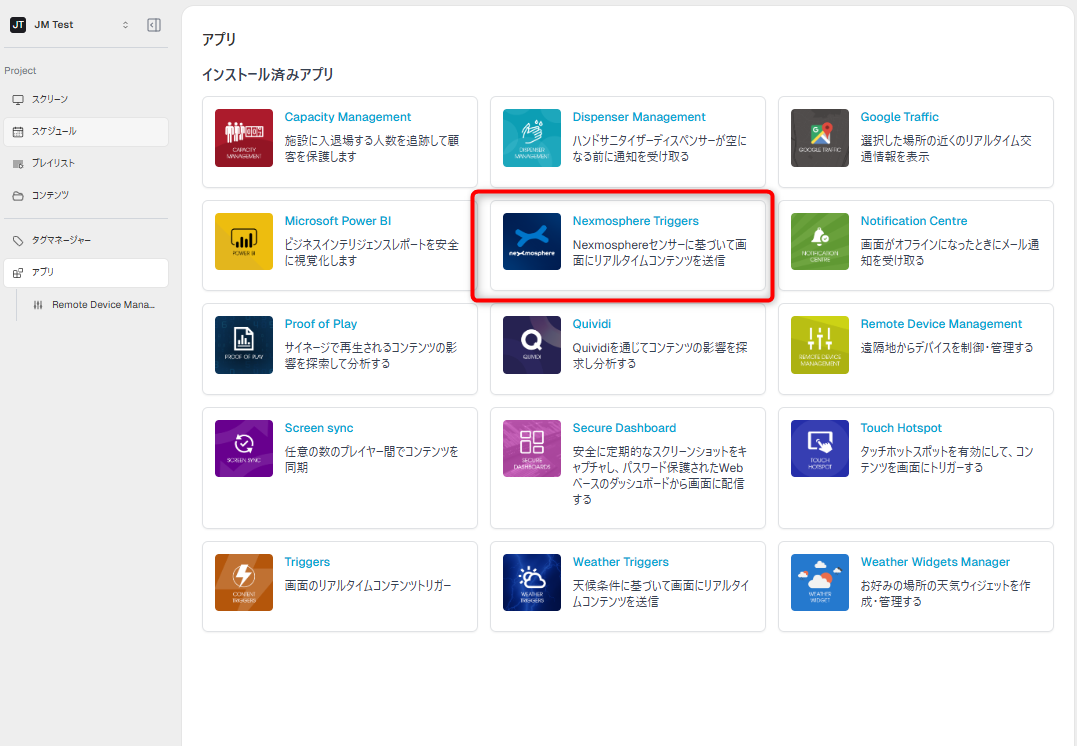This screenshot has width=1077, height=746.
Task: Open the Capacity Management app icon
Action: point(244,138)
